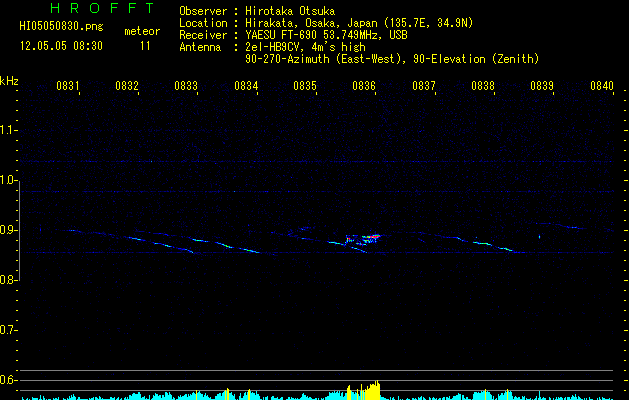629x400 pixels.
Task: Click the 0835 time marker
Action: 305,86
